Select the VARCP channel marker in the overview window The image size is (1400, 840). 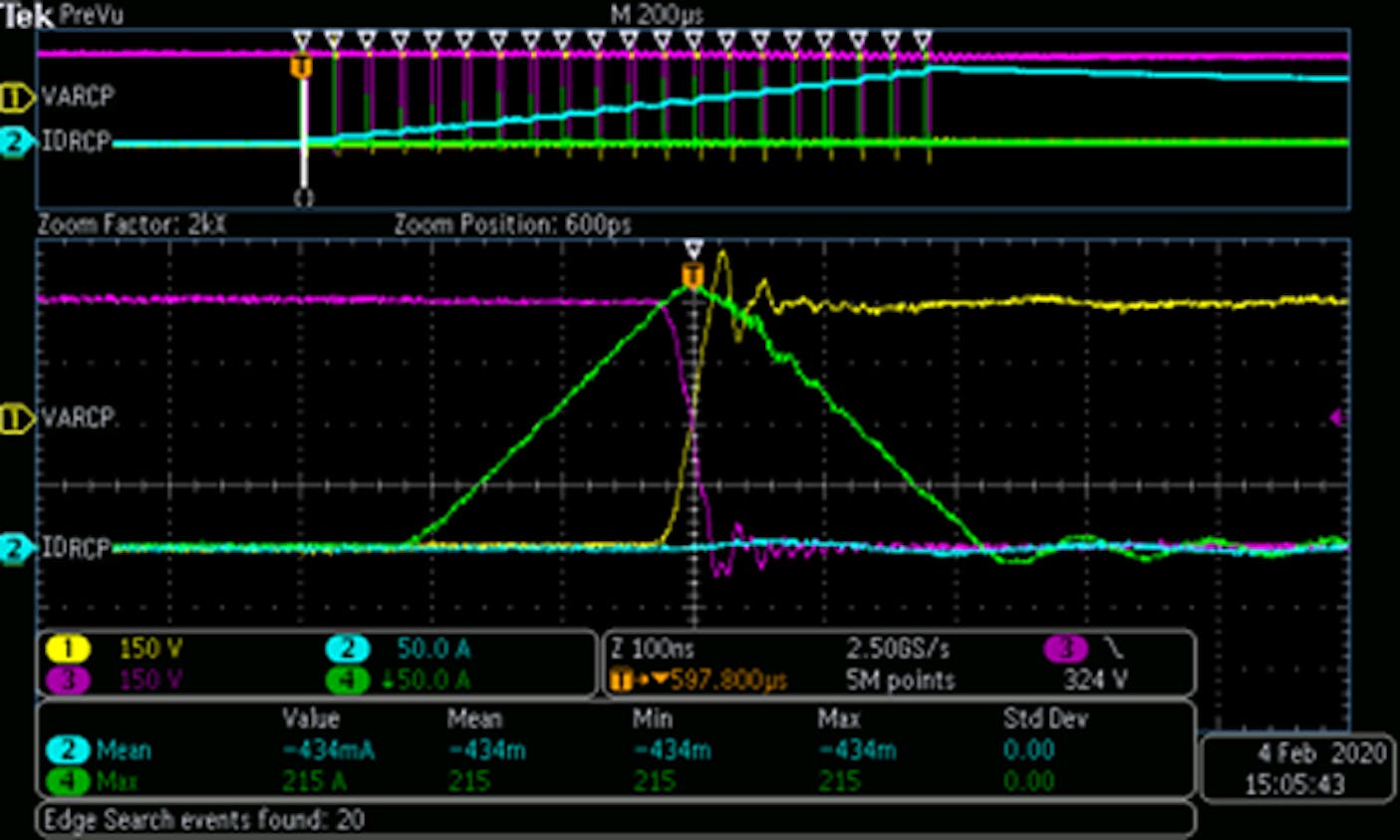coord(17,98)
